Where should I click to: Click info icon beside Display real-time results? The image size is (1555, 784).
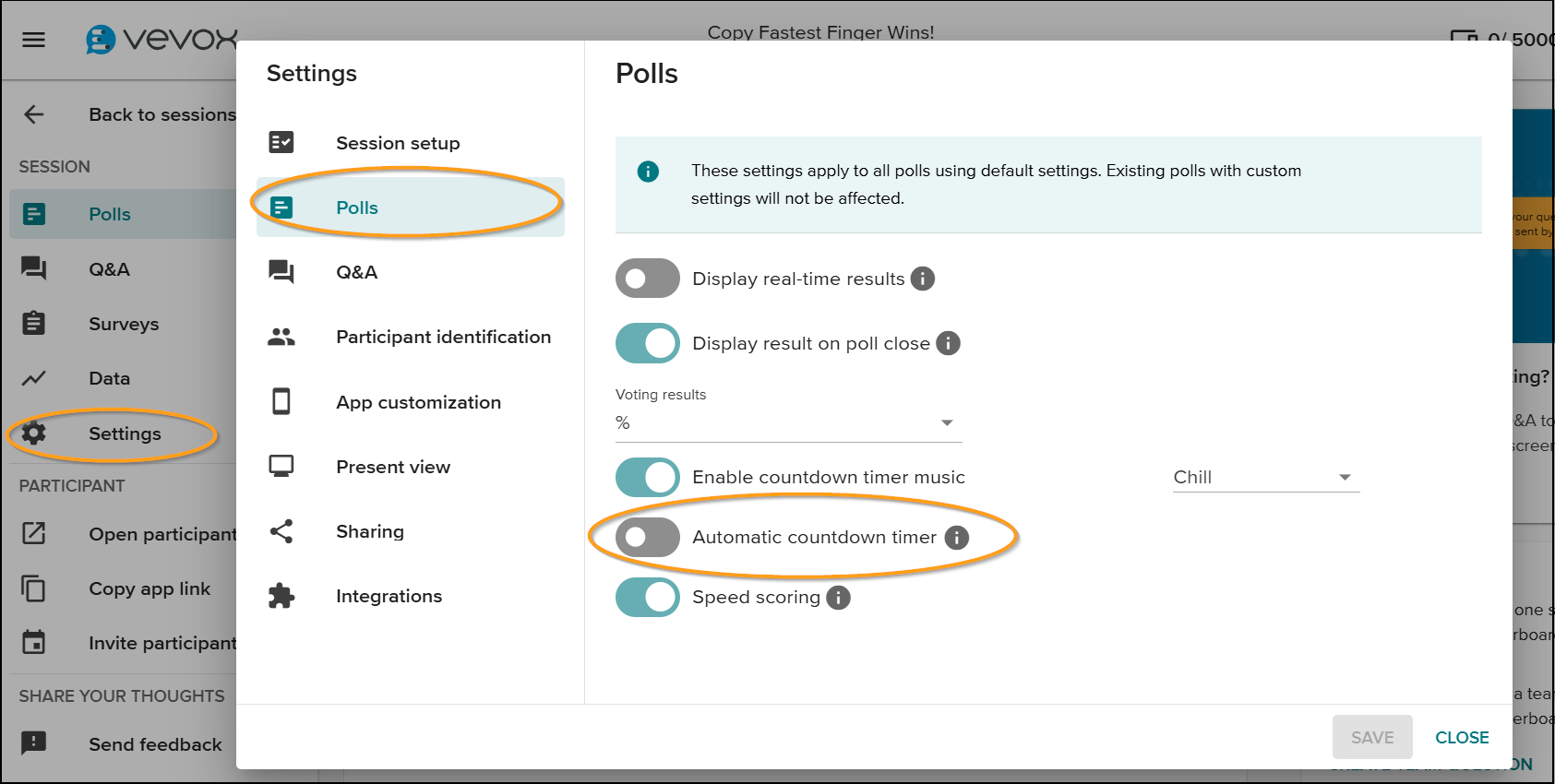pos(922,279)
